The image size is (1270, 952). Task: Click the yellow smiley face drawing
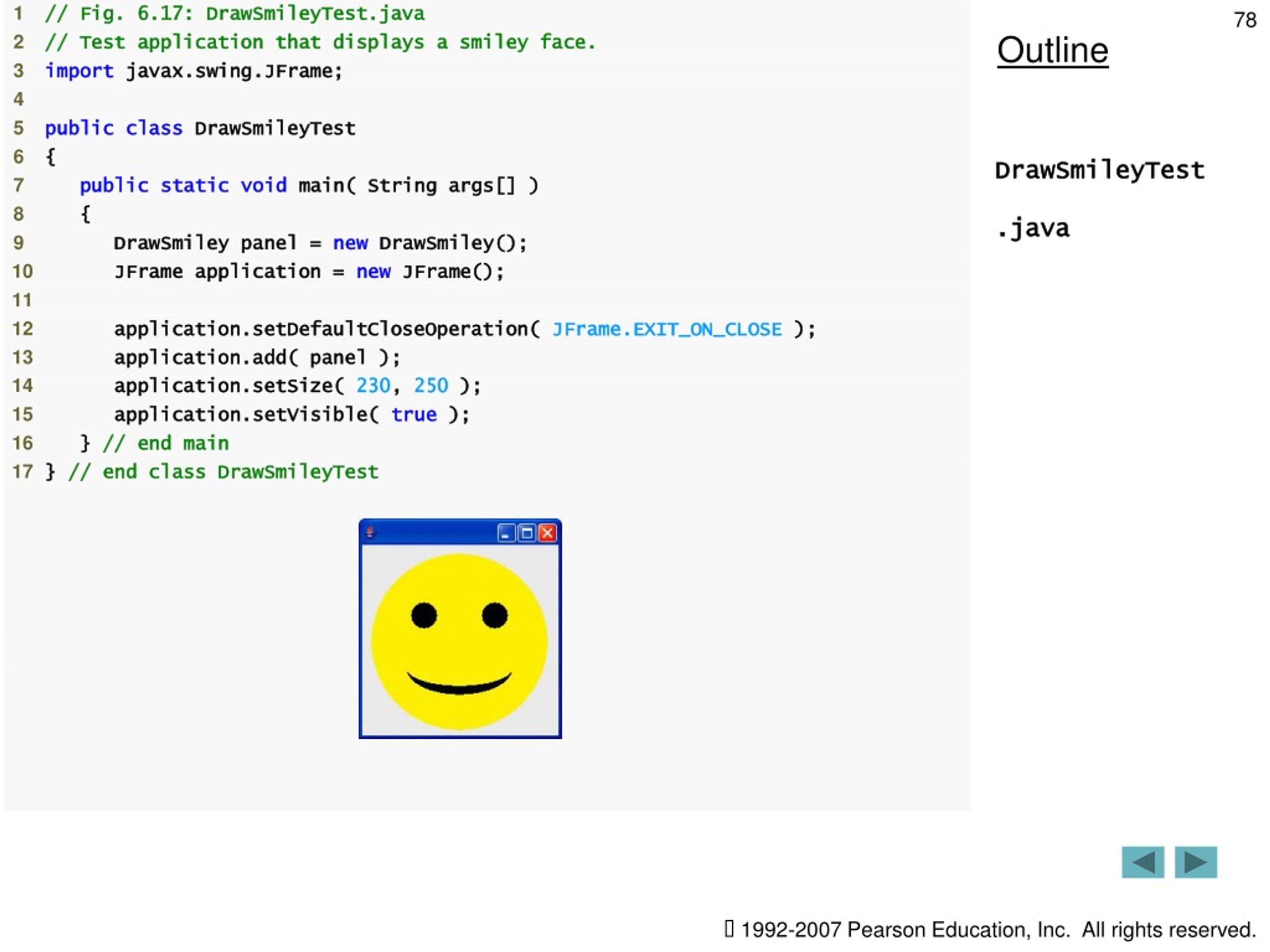(459, 642)
